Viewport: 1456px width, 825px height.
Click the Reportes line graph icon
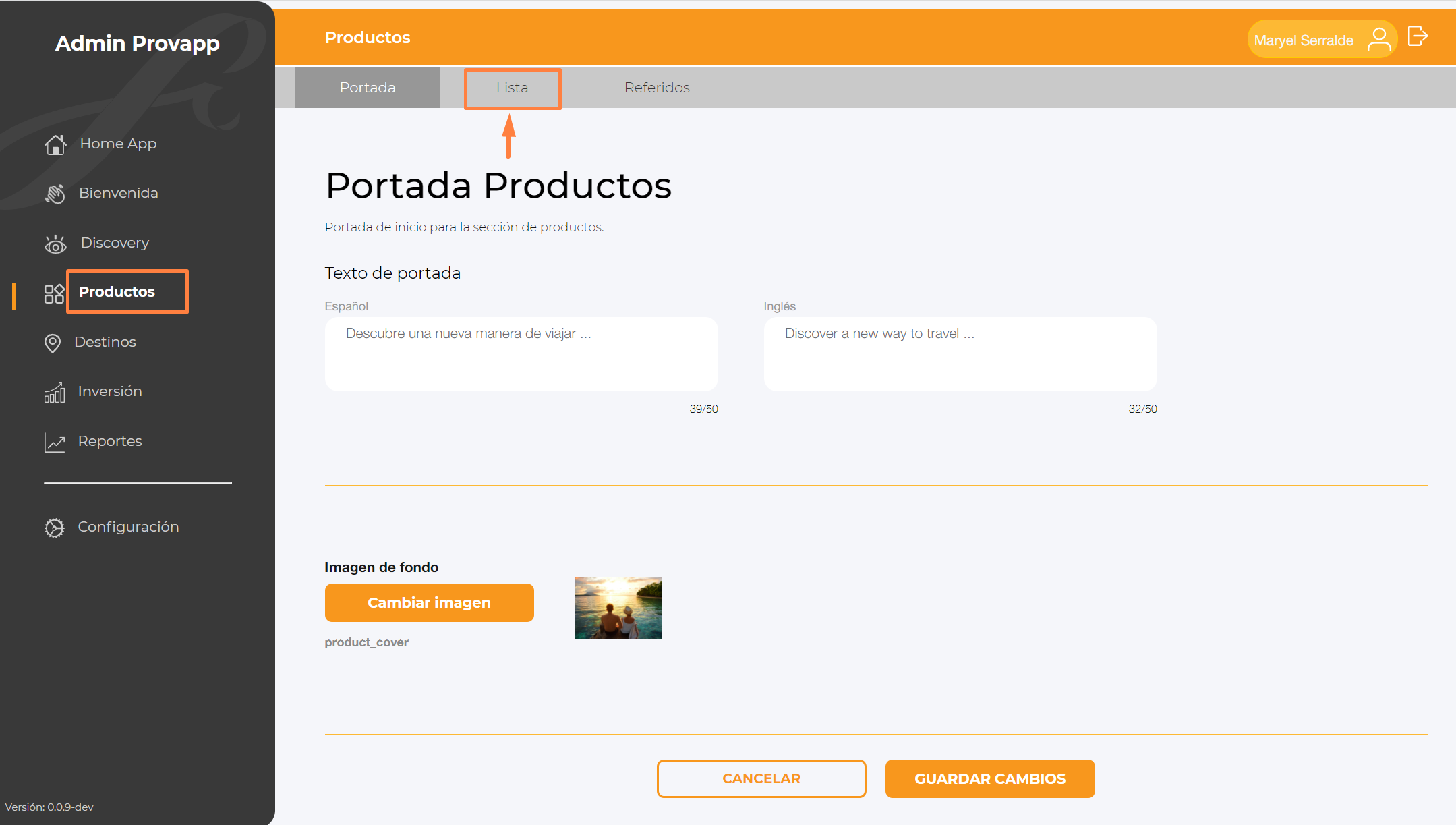pos(55,442)
